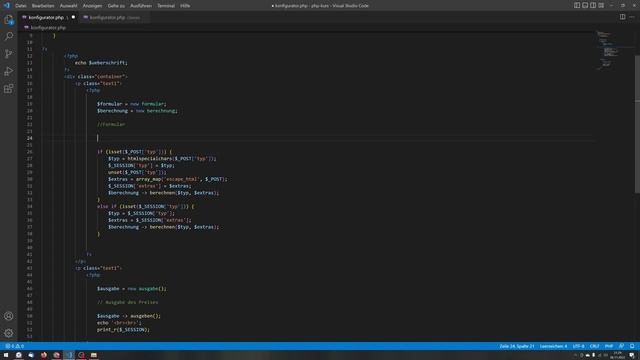Open the Bearbeiten menu
The height and width of the screenshot is (360, 640).
[43, 6]
